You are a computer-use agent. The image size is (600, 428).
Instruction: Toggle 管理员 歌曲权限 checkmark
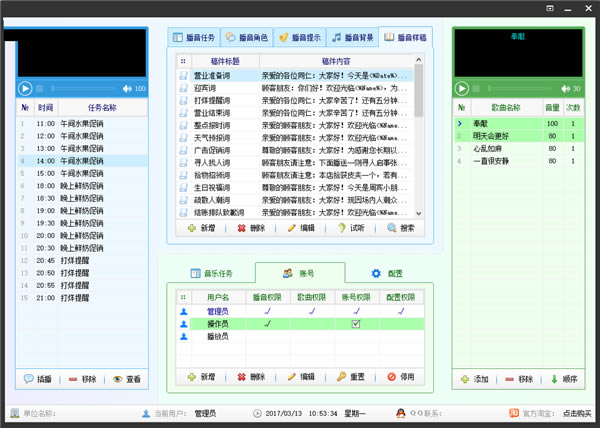point(312,312)
